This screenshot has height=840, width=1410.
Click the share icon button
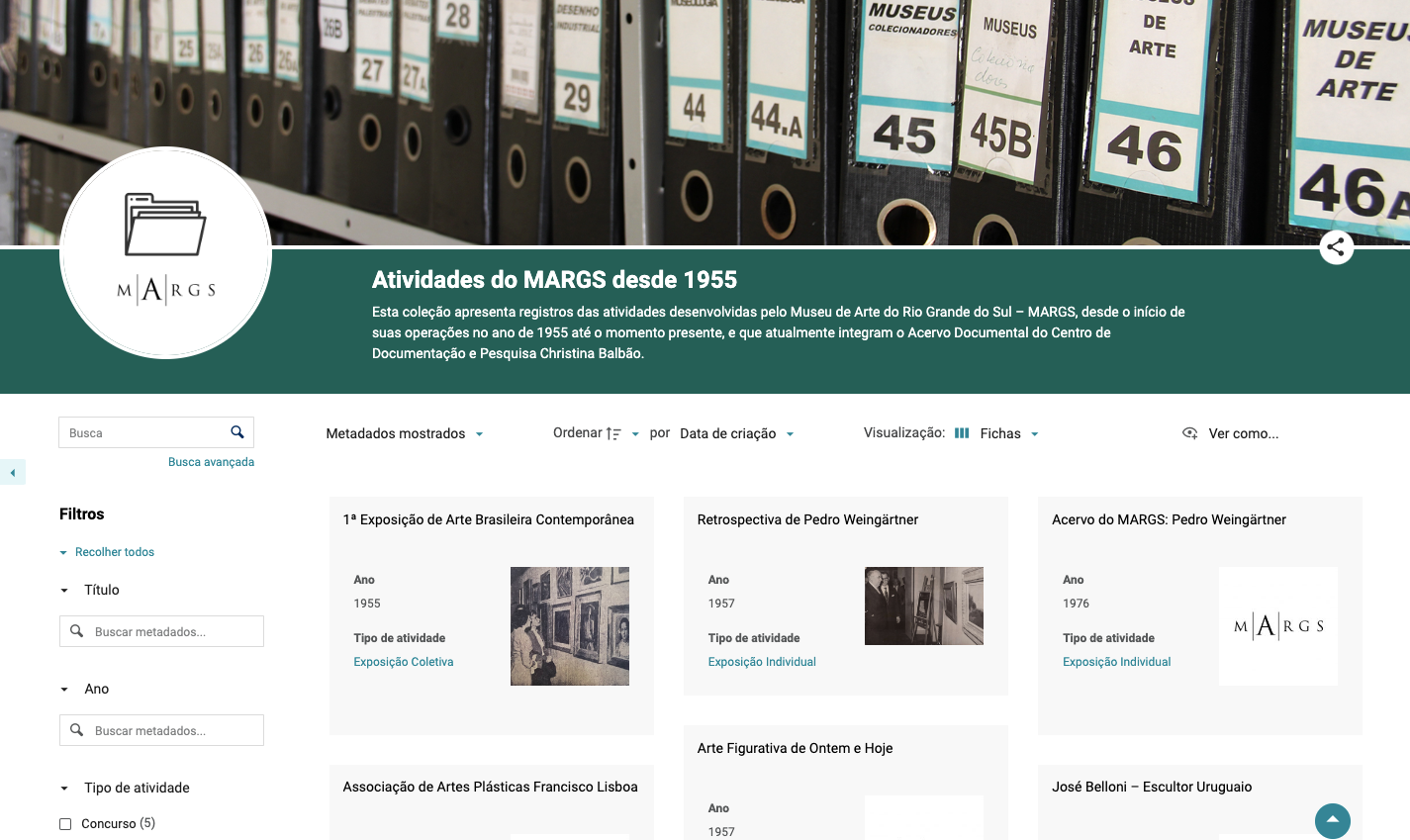point(1336,247)
